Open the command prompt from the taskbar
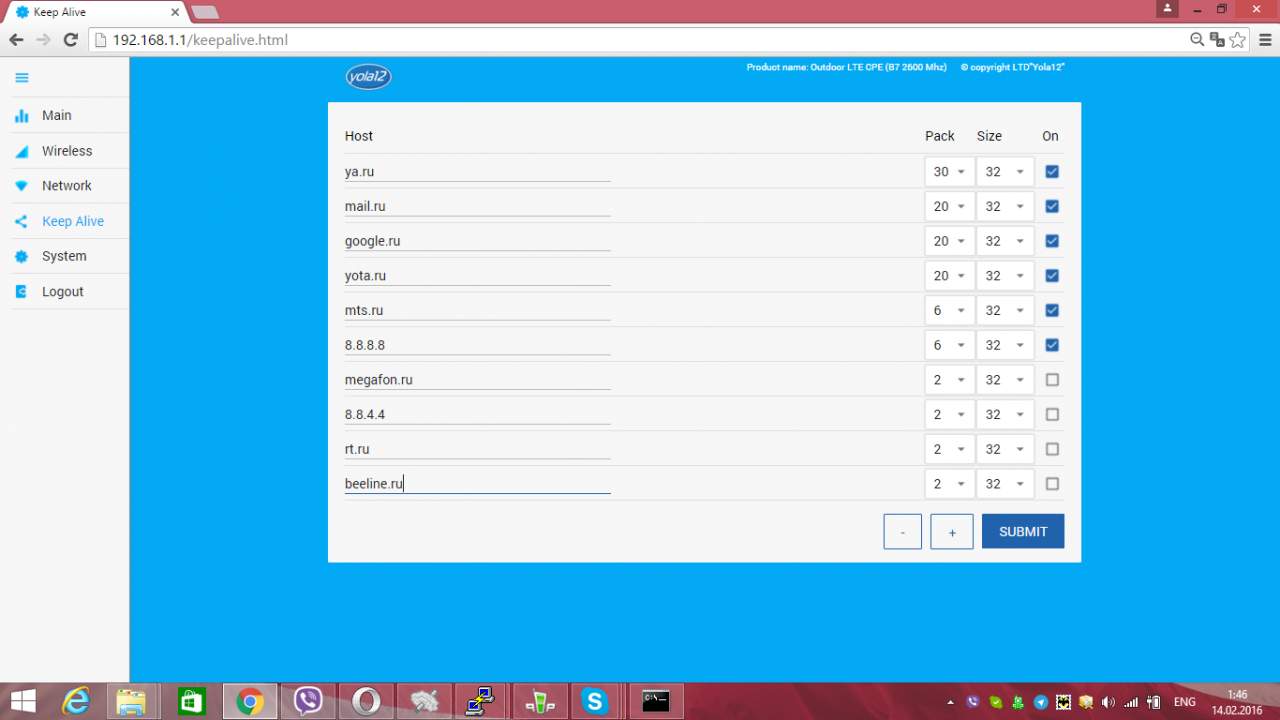 655,701
